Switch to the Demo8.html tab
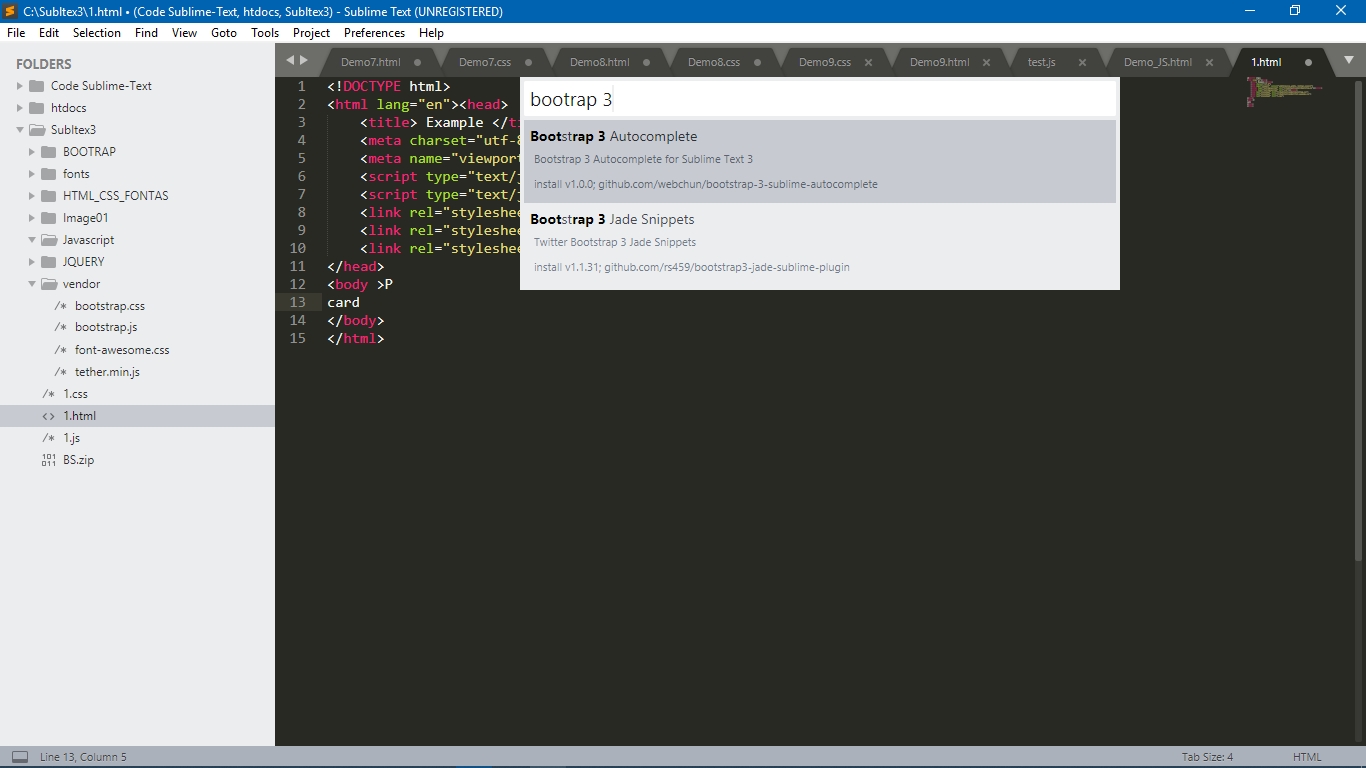This screenshot has width=1366, height=768. 600,62
